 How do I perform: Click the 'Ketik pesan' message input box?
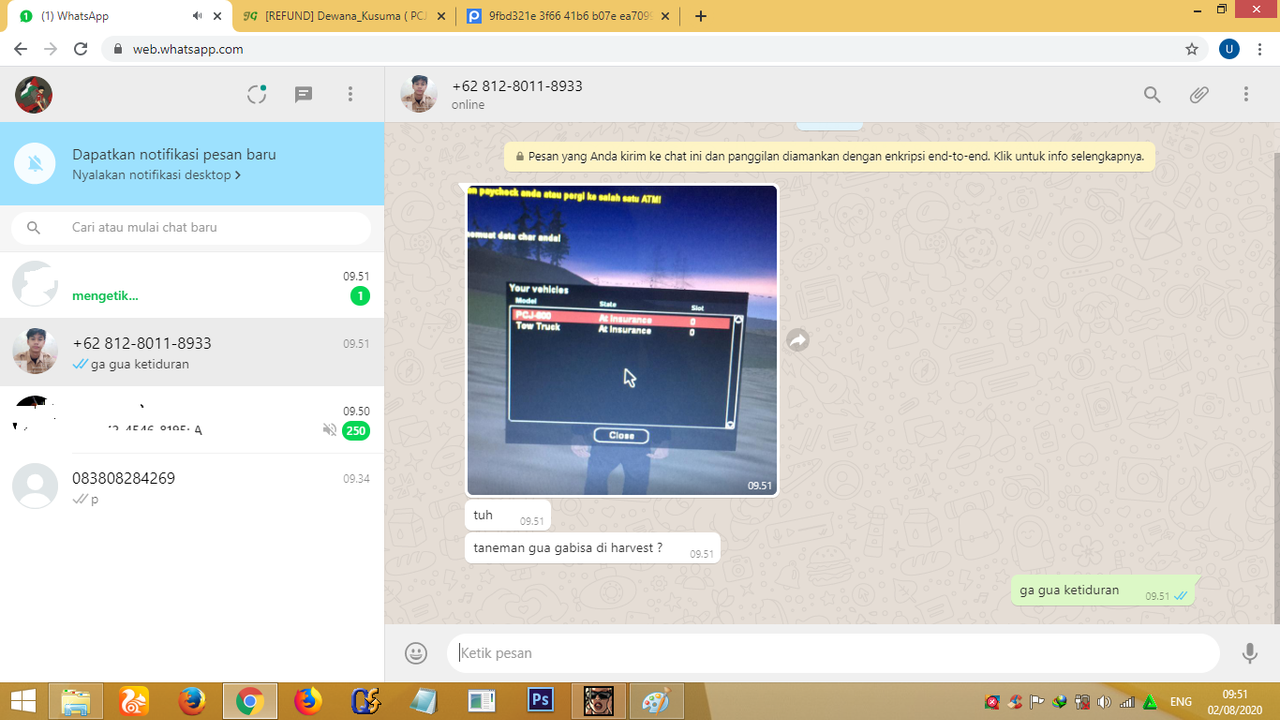(x=833, y=653)
